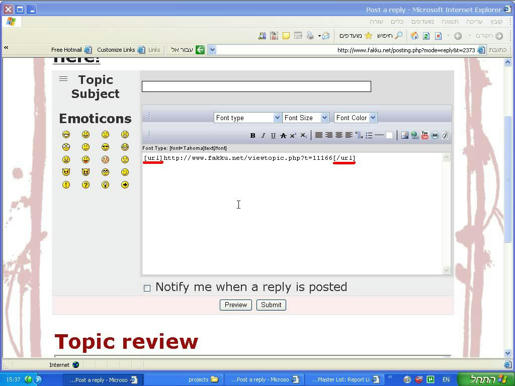Open the תצוגה (View) menu
515x386 pixels.
[450, 22]
